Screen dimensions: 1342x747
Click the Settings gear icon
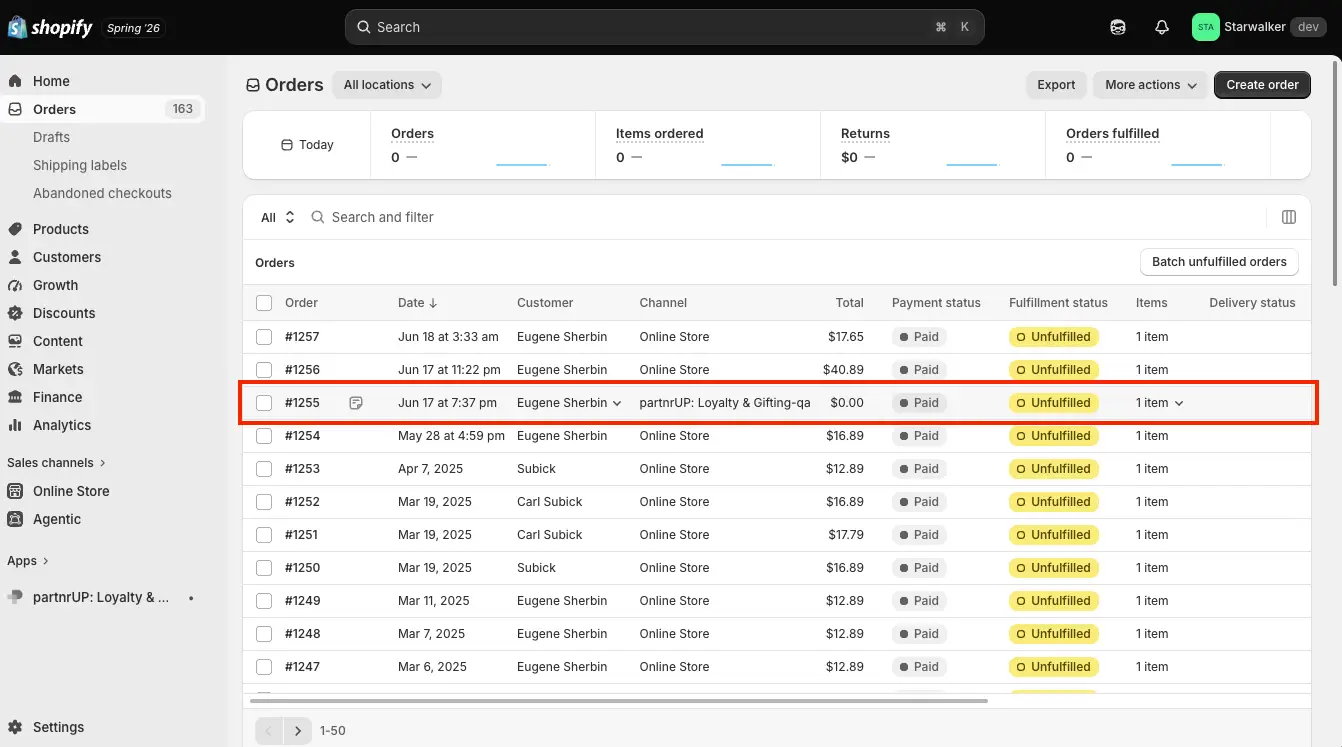pyautogui.click(x=15, y=727)
